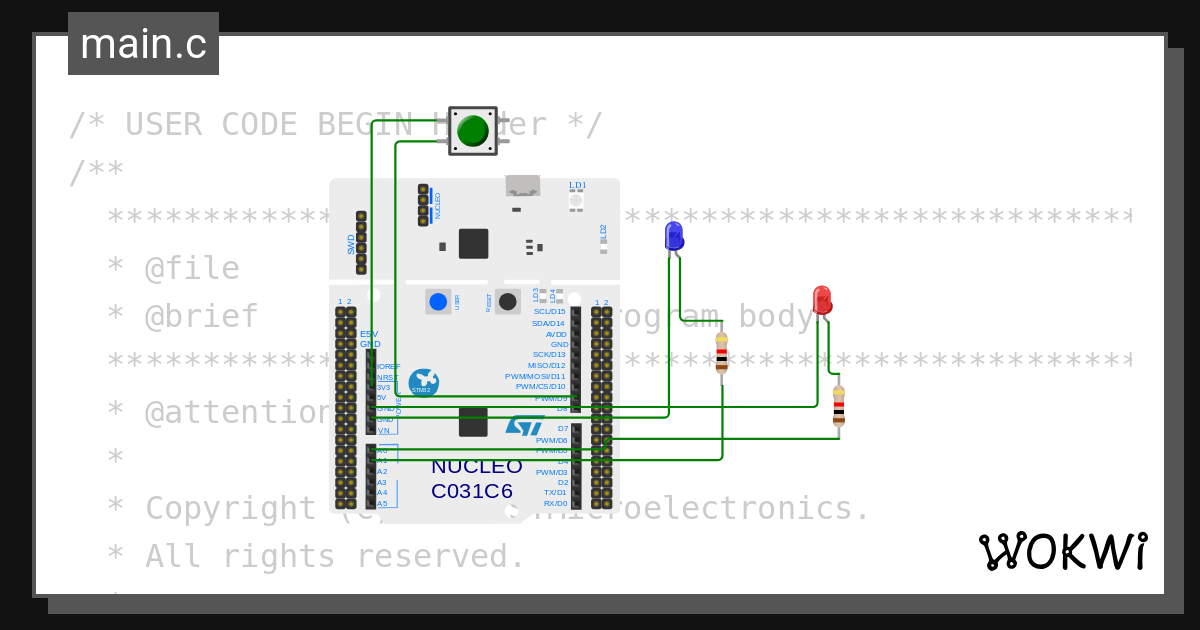The image size is (1200, 630).
Task: Open the main.c file tab
Action: (143, 44)
